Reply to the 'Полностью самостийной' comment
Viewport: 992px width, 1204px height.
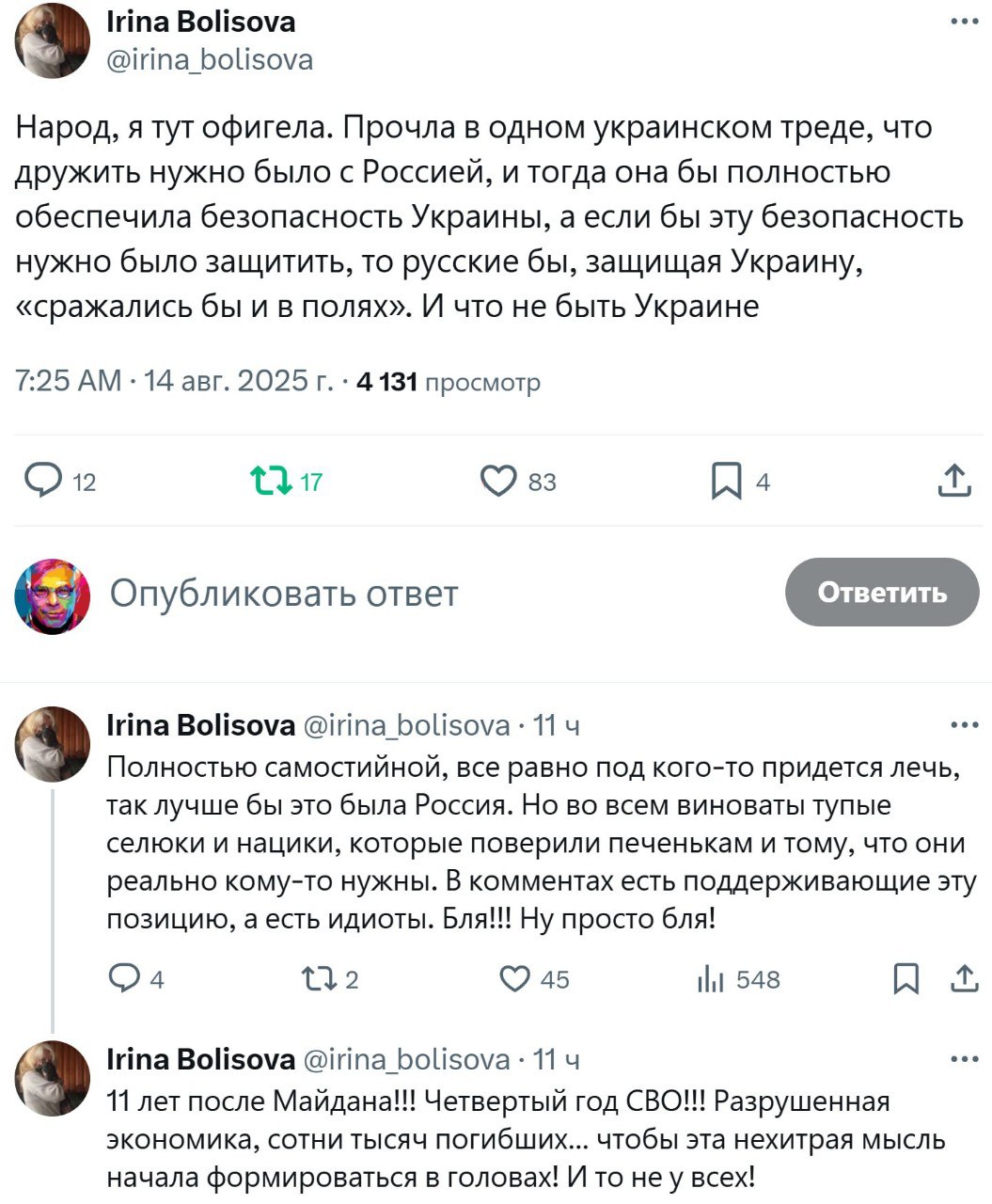coord(124,979)
